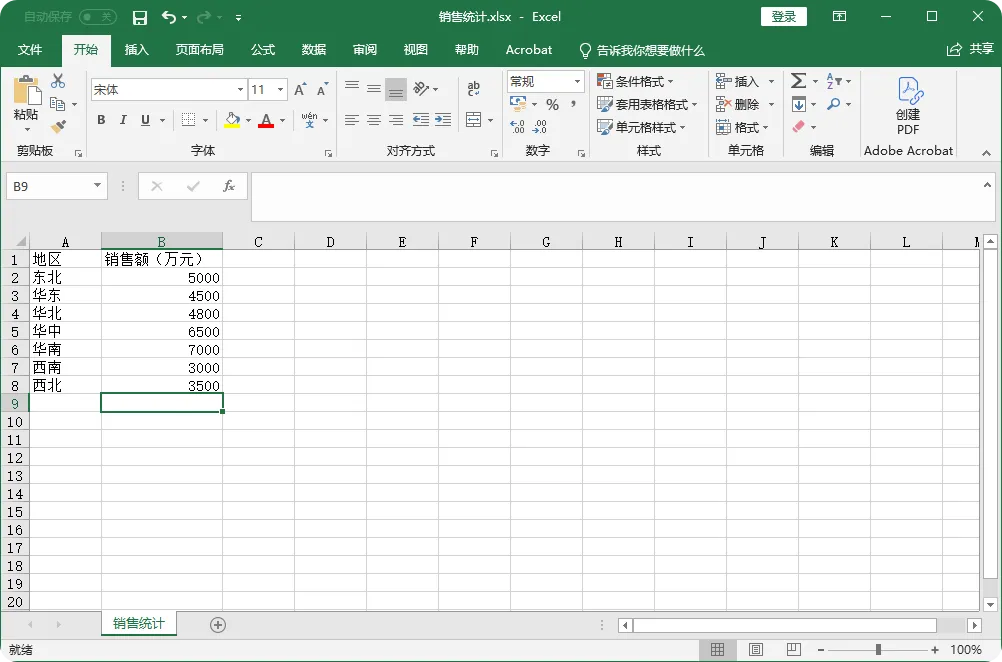The height and width of the screenshot is (662, 1002).
Task: Increase decimal places icon
Action: 518,127
